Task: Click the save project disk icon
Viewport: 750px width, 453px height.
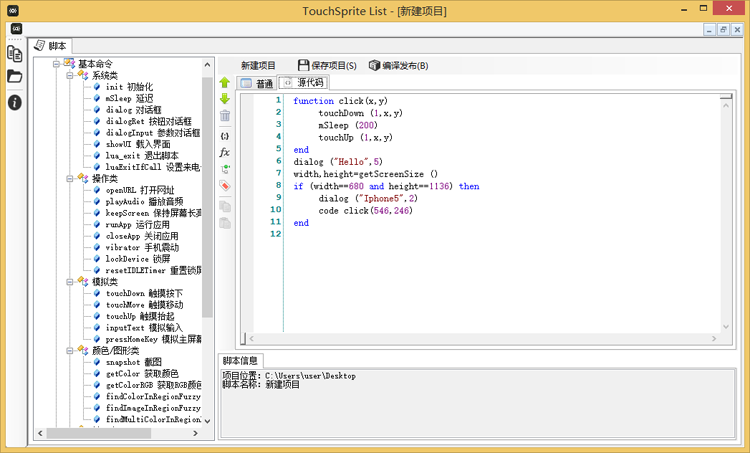Action: click(303, 65)
